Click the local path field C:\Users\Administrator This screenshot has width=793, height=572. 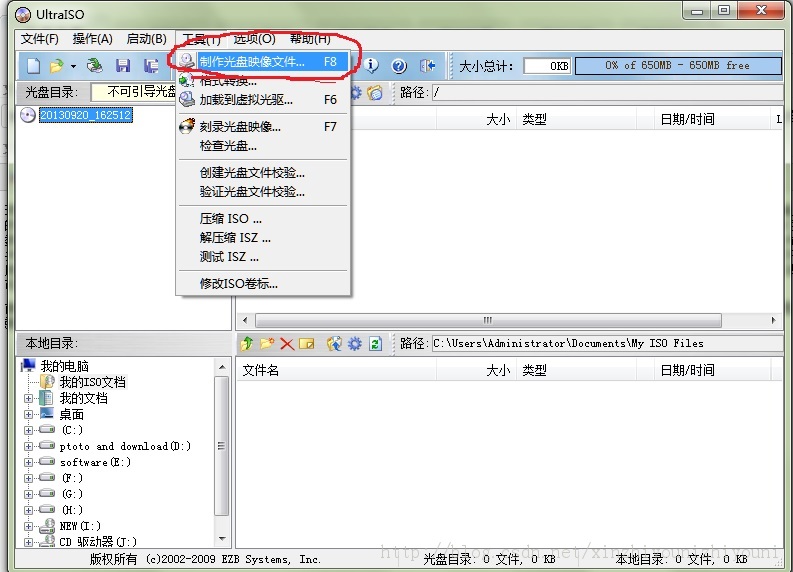pos(607,343)
